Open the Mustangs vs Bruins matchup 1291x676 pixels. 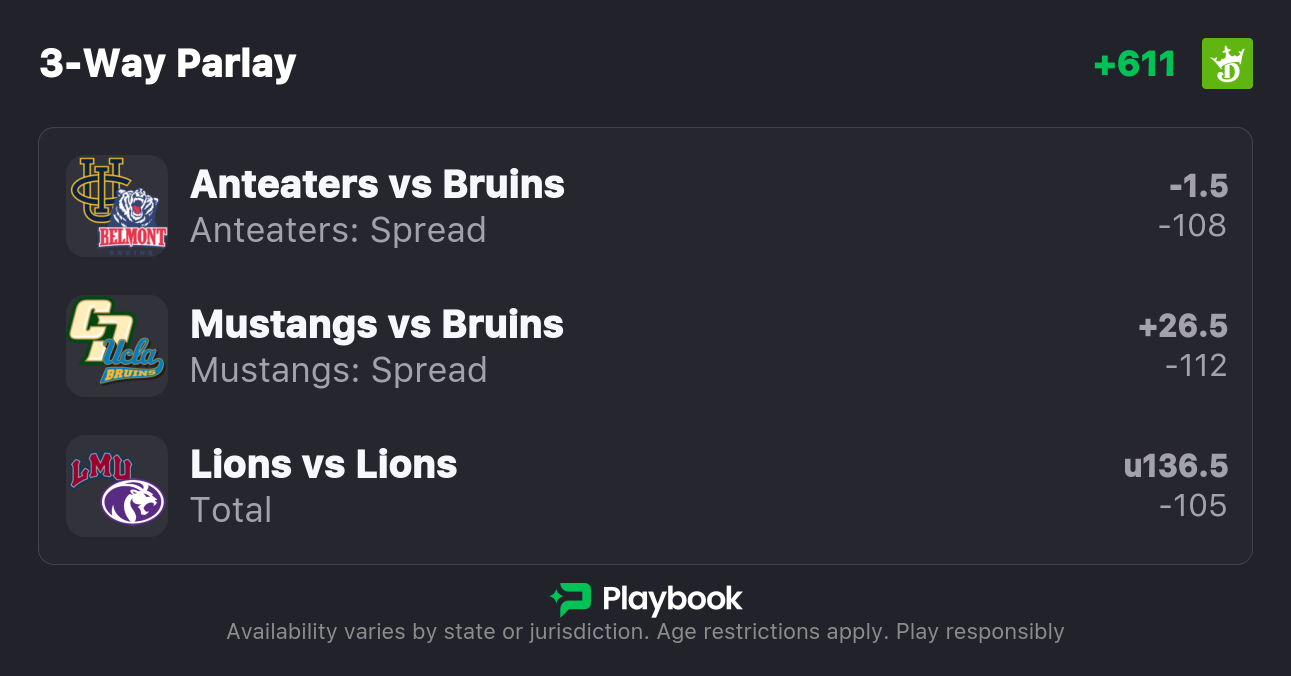click(377, 325)
